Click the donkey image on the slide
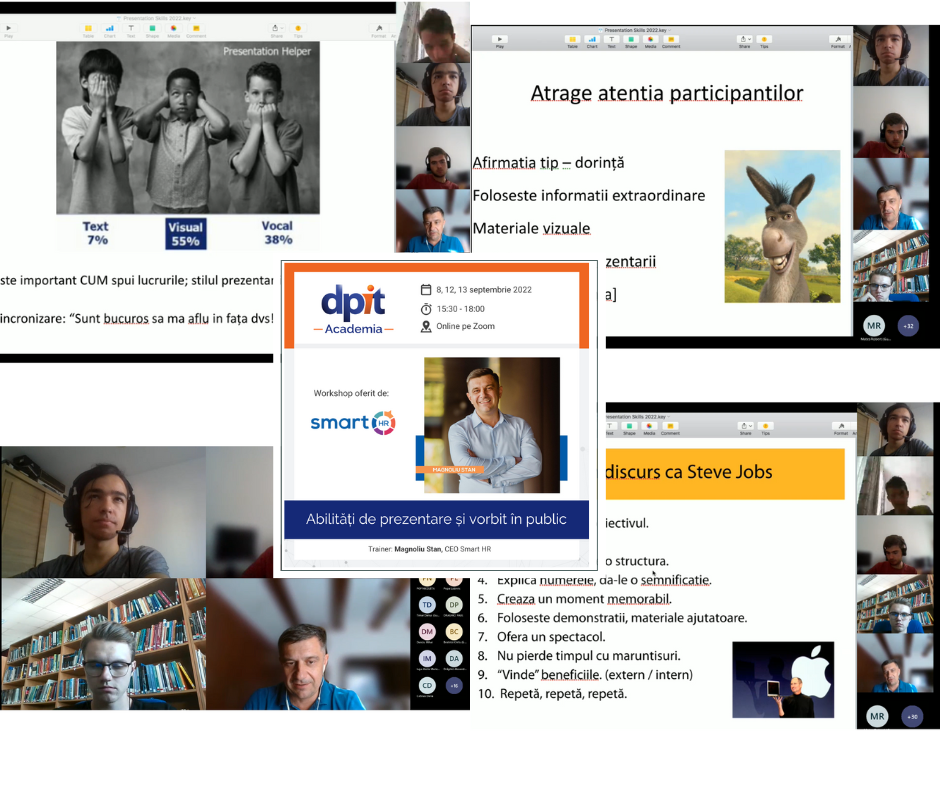Image resolution: width=940 pixels, height=788 pixels. (782, 227)
